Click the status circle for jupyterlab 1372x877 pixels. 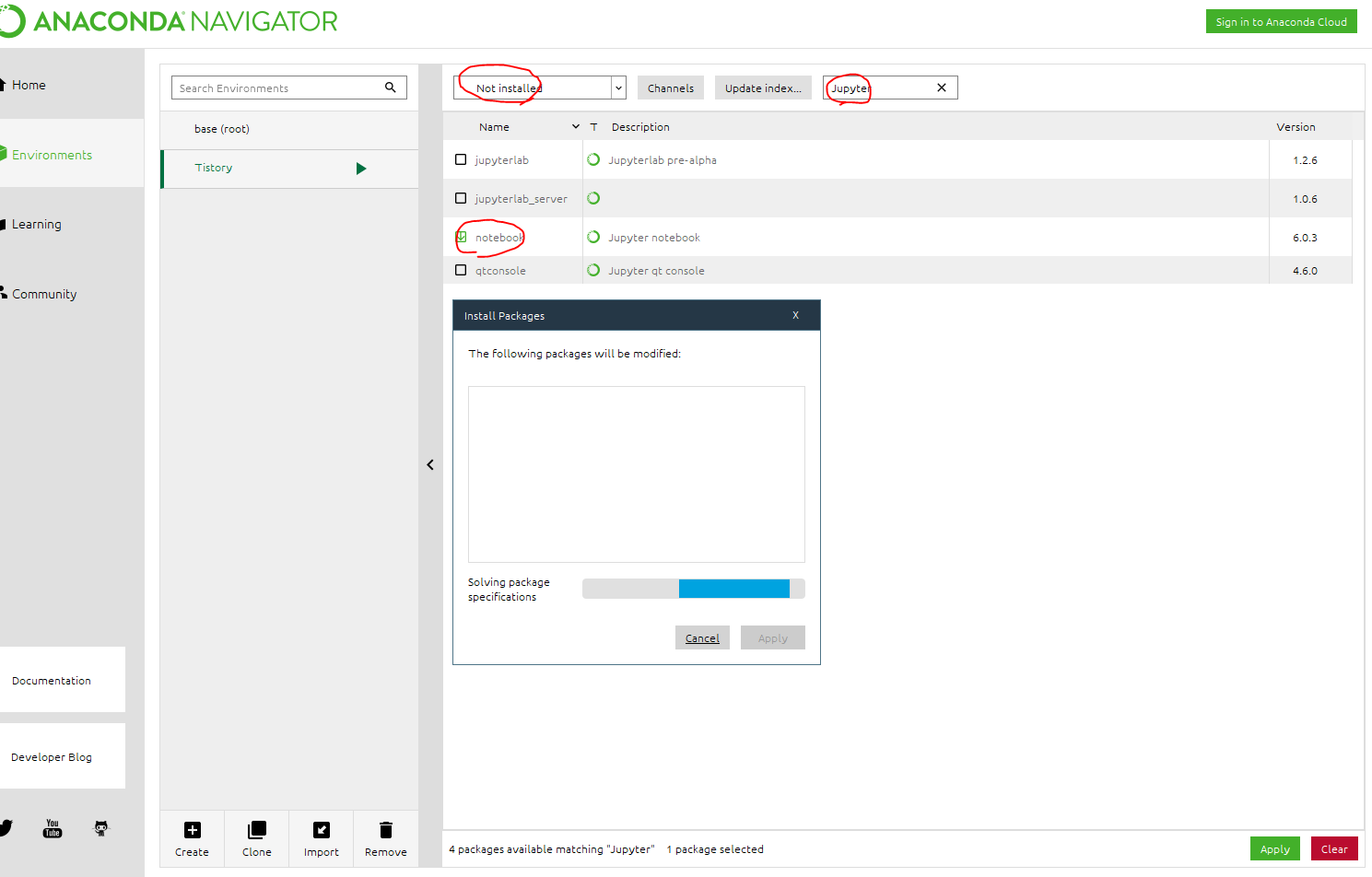(593, 159)
